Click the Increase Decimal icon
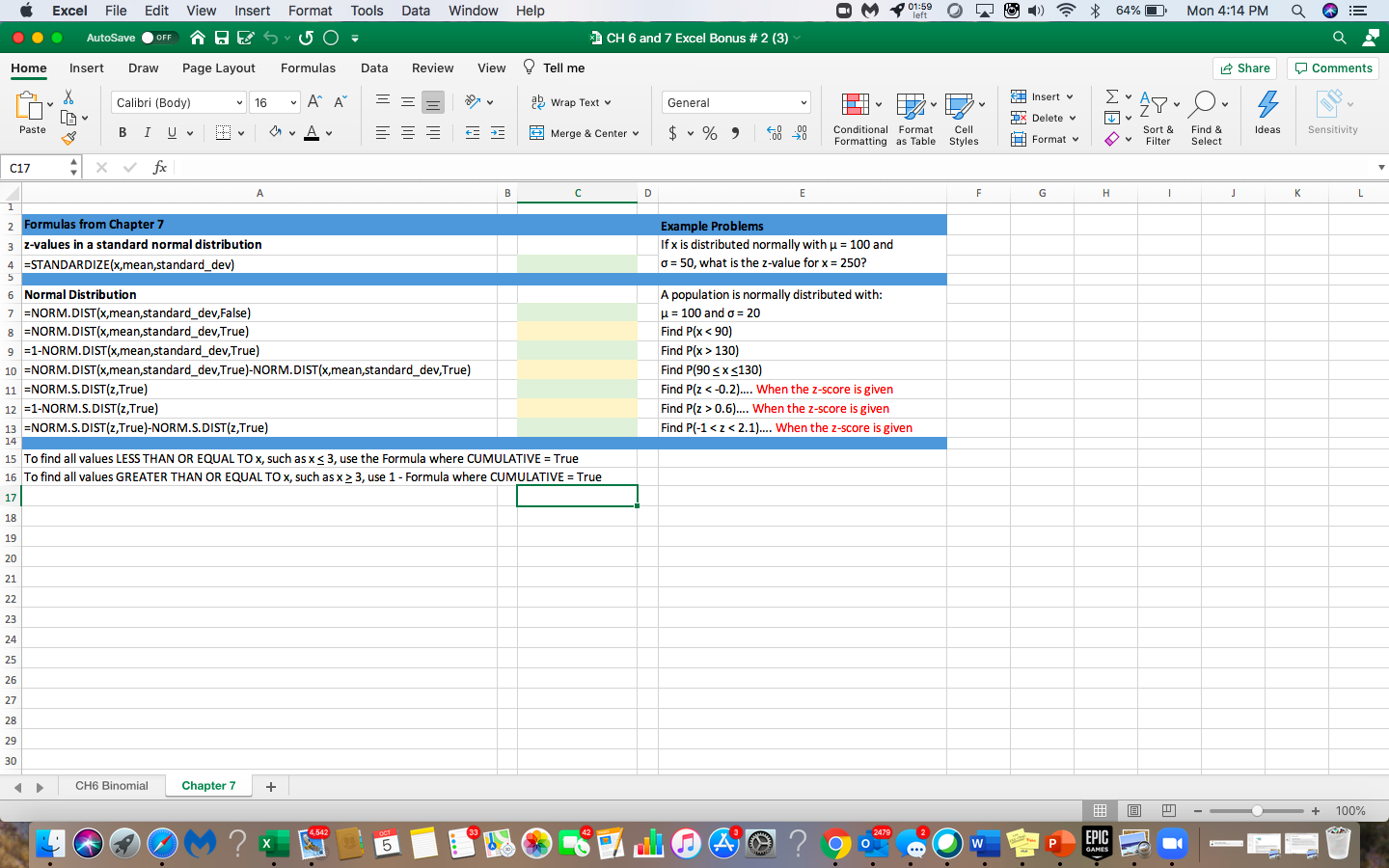Viewport: 1389px width, 868px height. coord(775,133)
